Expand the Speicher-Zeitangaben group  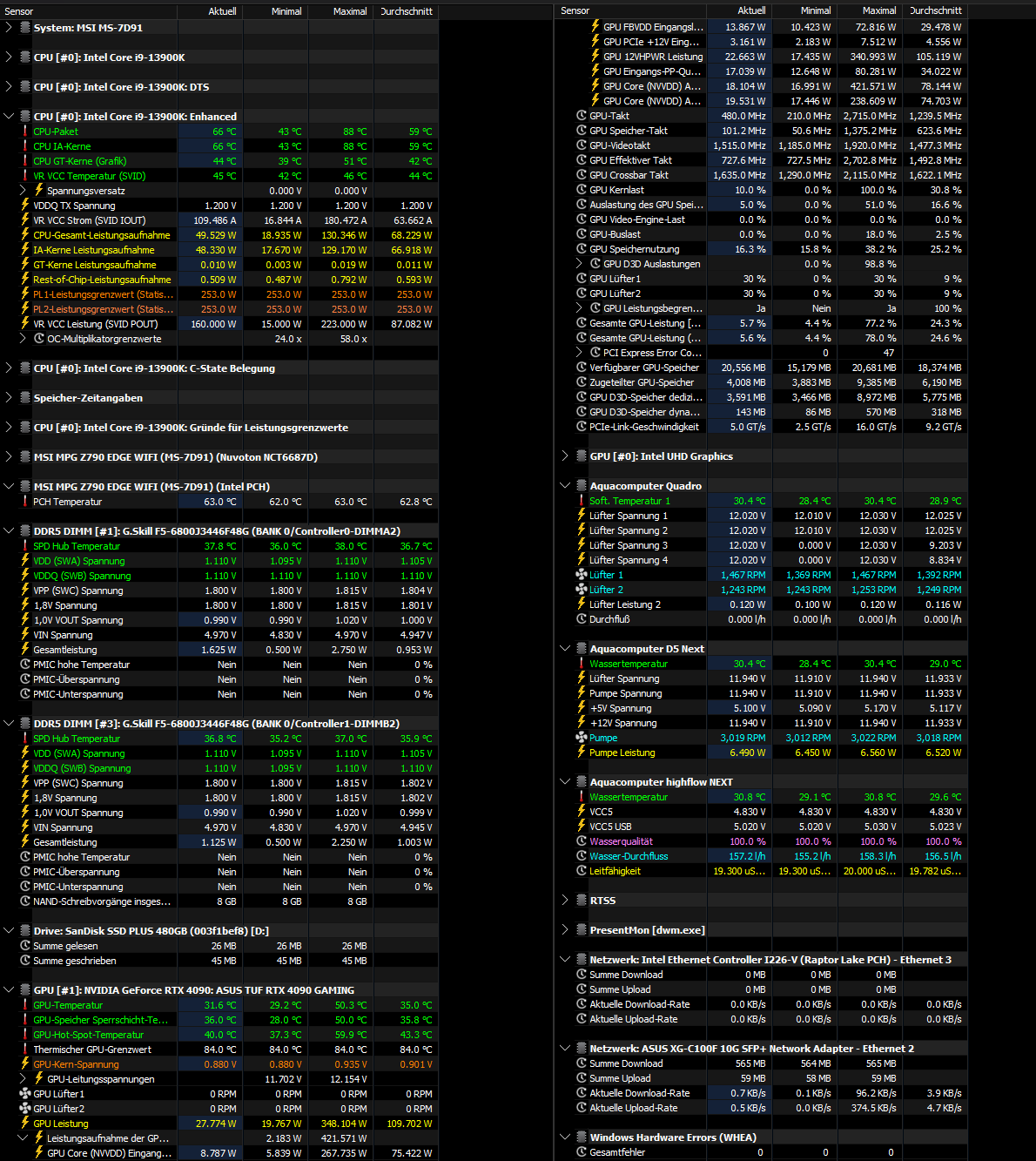(x=9, y=398)
